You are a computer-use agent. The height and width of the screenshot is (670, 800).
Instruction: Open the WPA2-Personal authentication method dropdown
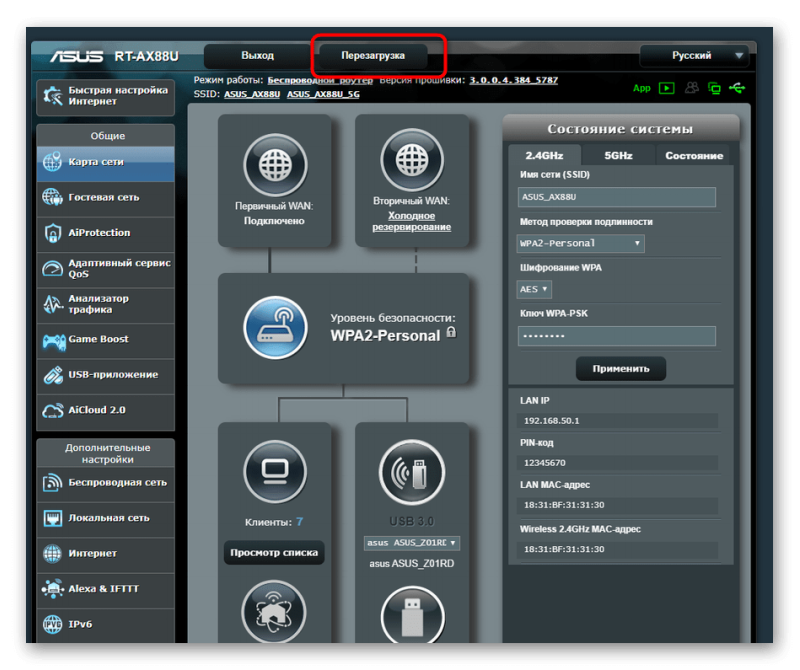tap(580, 243)
